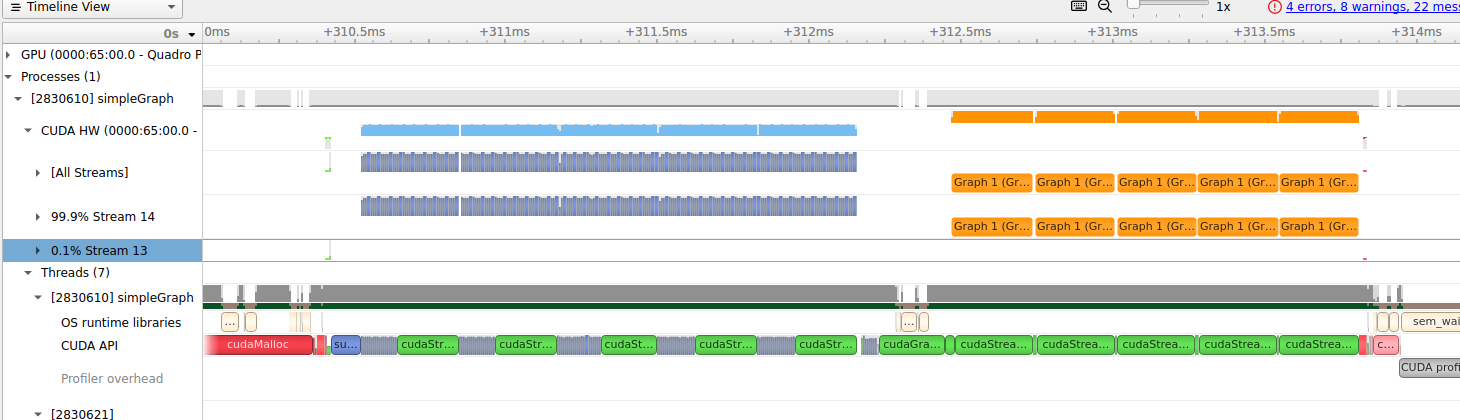Expand the 99.9% Stream 14 row
Image resolution: width=1460 pixels, height=420 pixels.
[39, 217]
